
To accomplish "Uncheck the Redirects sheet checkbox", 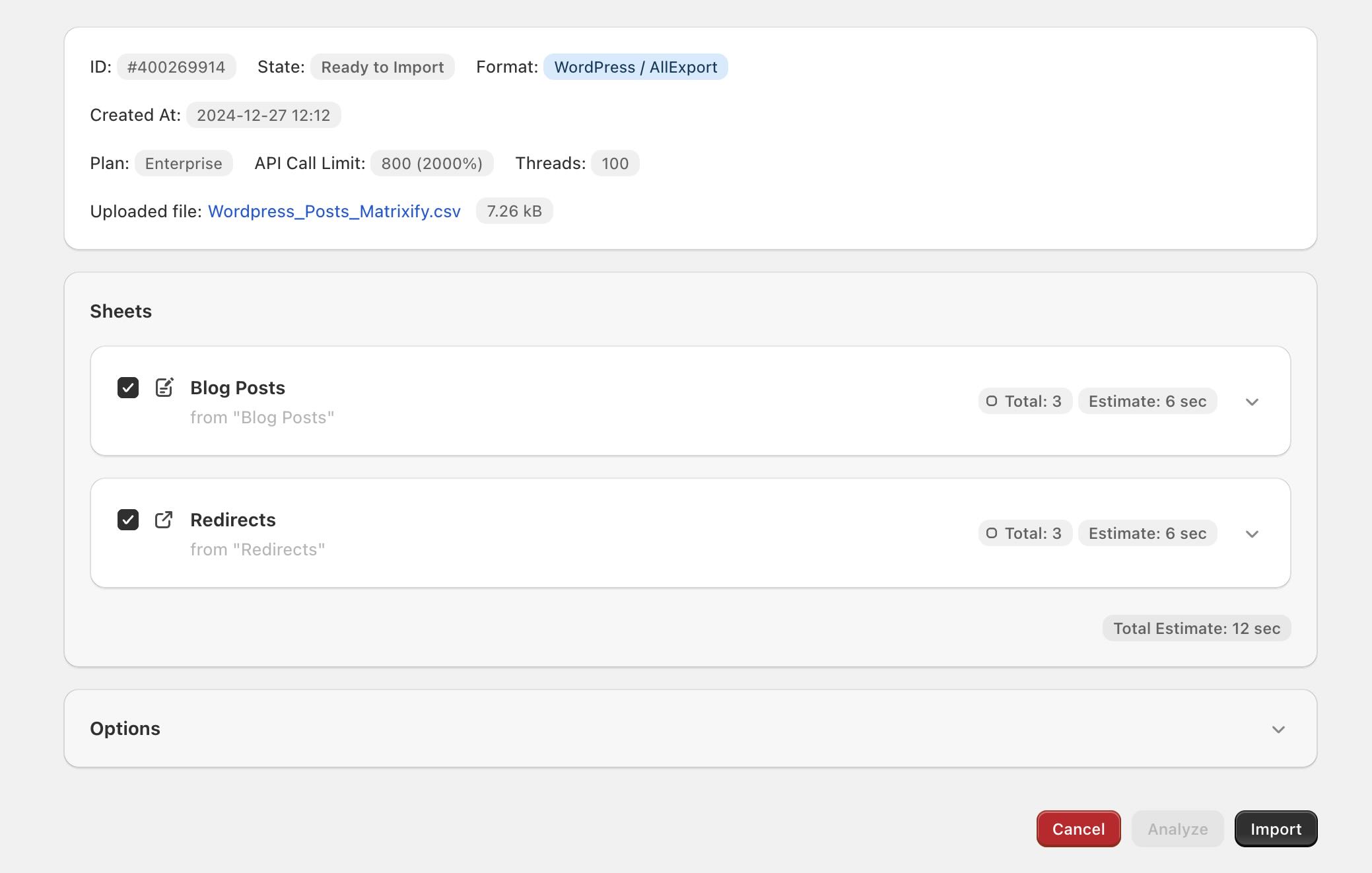I will [x=128, y=520].
